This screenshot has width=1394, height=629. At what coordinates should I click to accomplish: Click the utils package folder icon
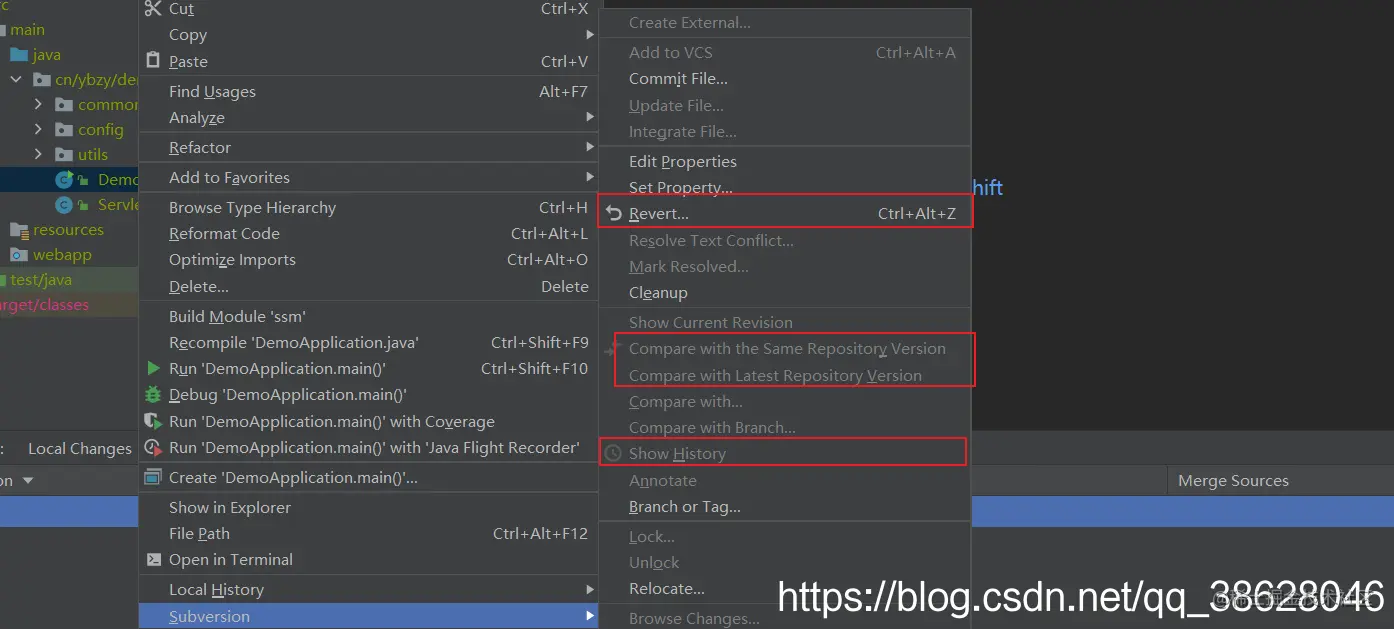tap(64, 155)
